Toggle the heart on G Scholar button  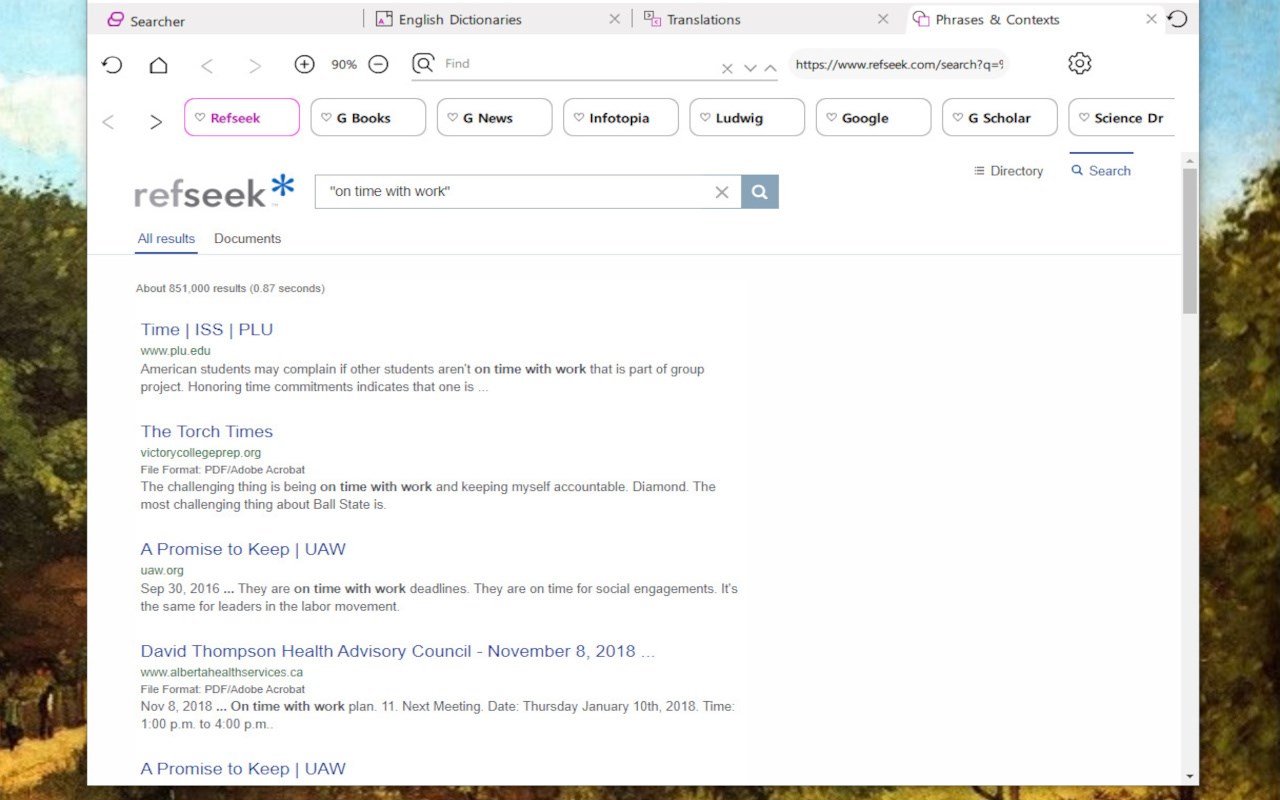click(958, 118)
